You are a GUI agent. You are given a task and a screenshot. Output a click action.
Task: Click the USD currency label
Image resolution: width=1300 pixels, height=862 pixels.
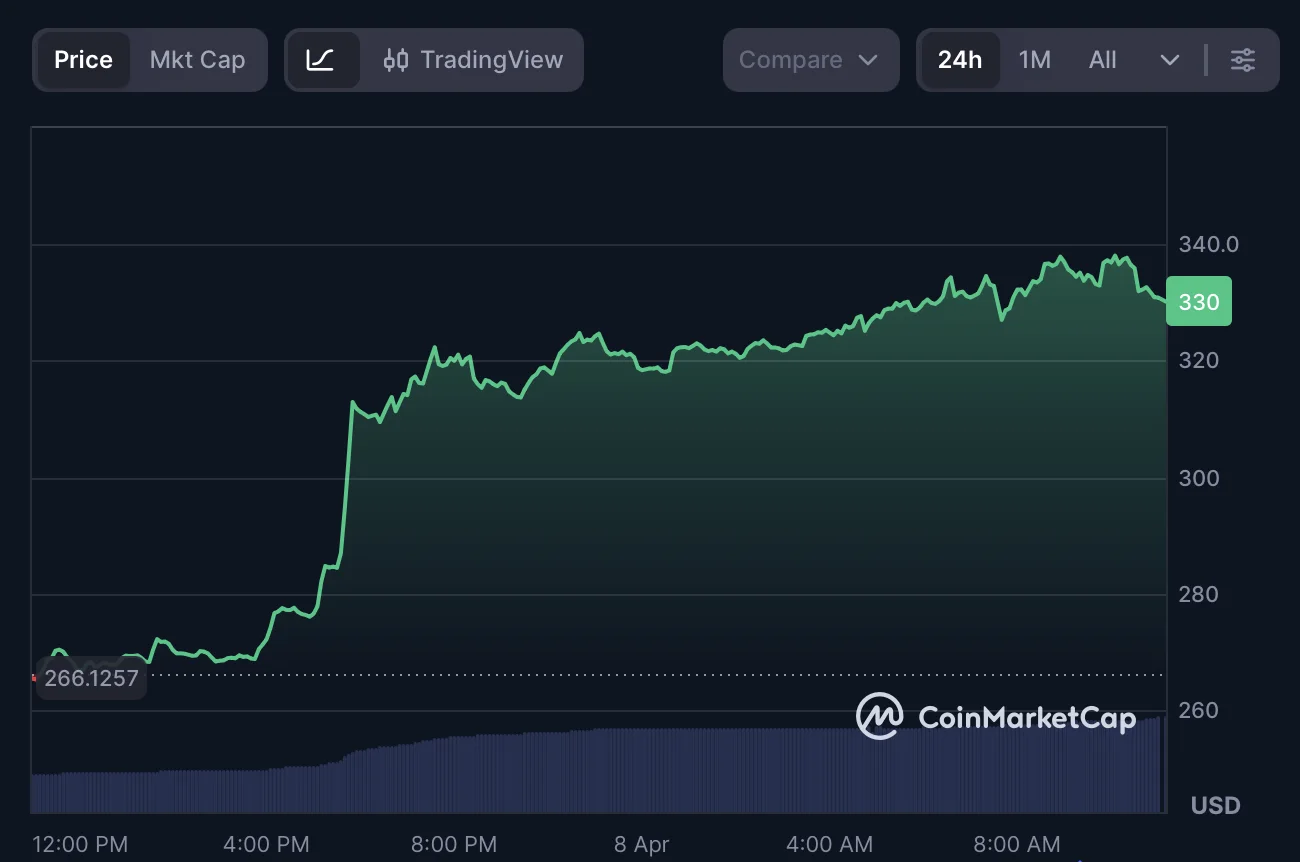[x=1215, y=805]
